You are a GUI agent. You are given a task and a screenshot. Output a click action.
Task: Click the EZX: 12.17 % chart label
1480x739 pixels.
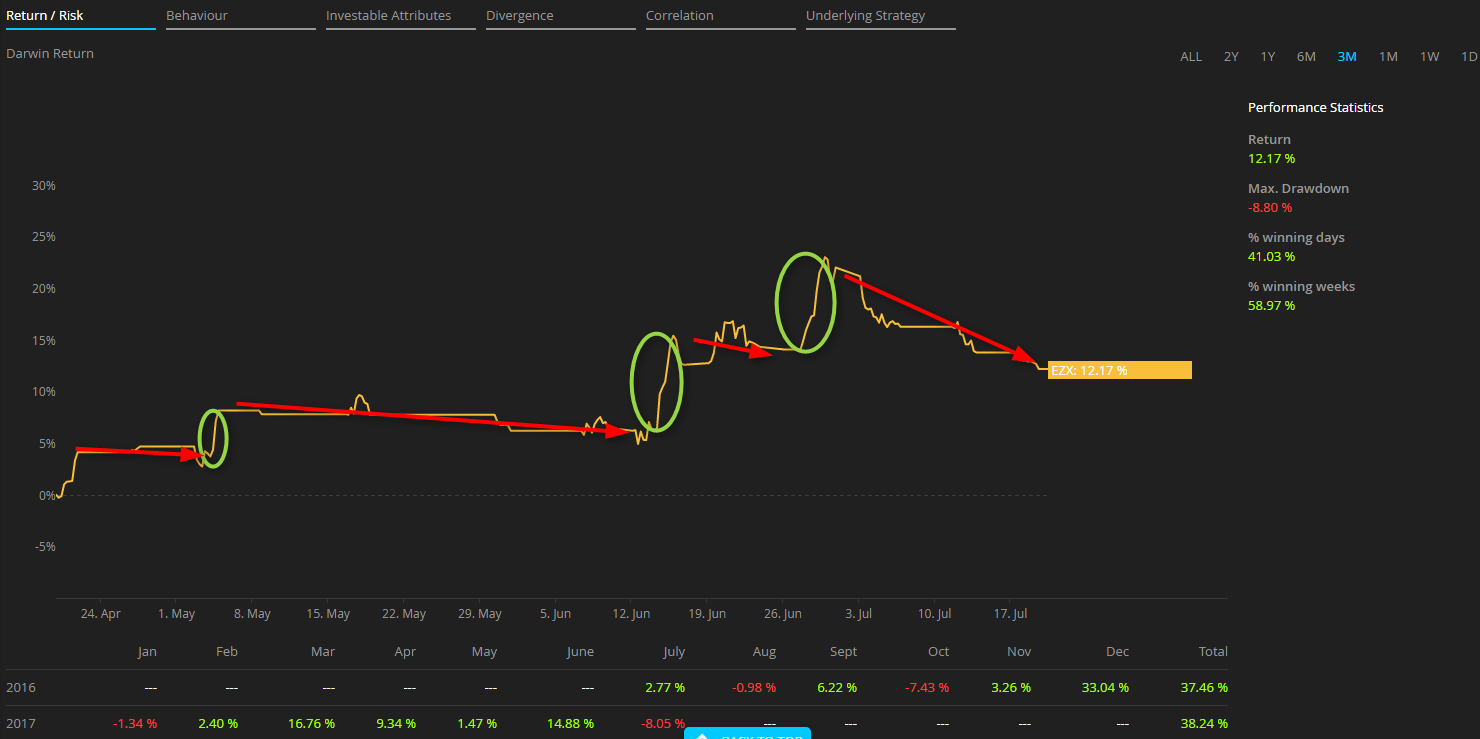click(1120, 370)
